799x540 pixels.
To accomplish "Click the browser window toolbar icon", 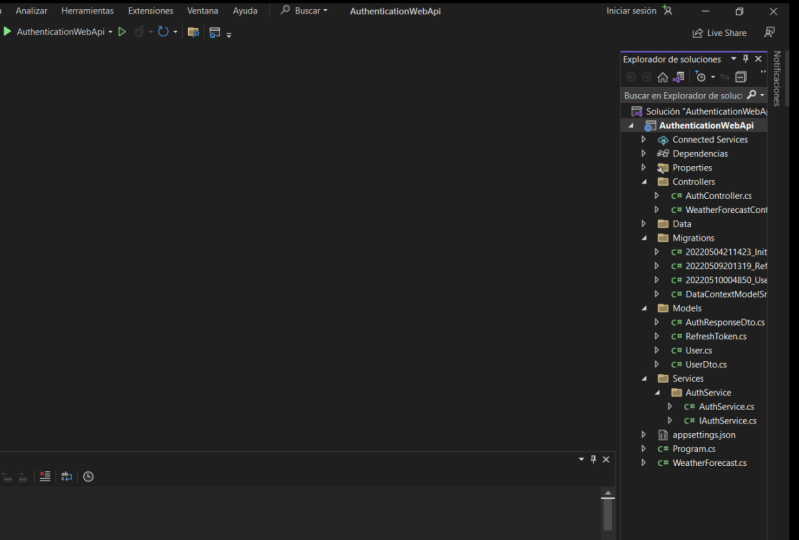I will (215, 32).
